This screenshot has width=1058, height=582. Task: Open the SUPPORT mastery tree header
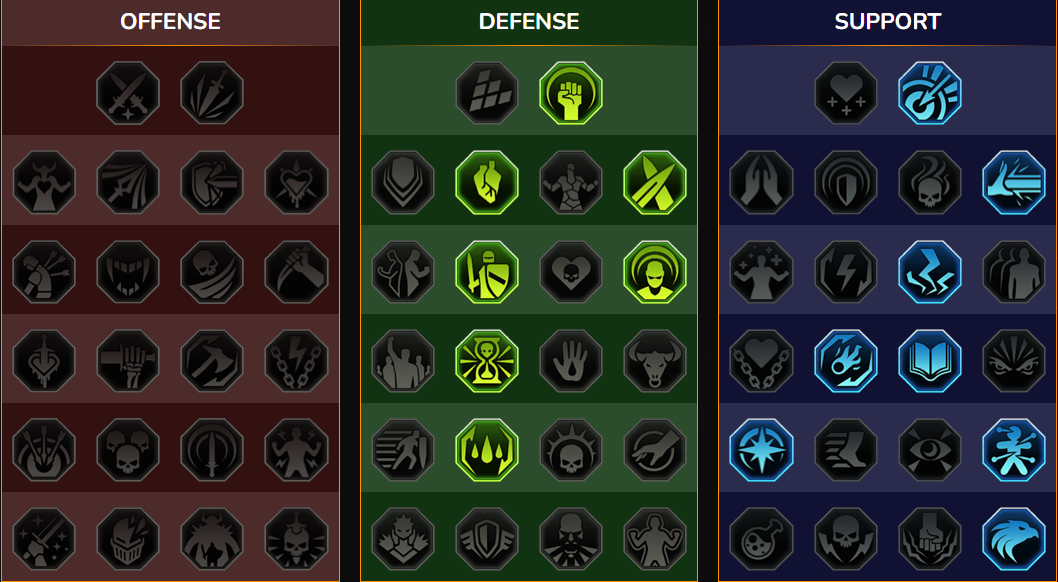[x=888, y=22]
